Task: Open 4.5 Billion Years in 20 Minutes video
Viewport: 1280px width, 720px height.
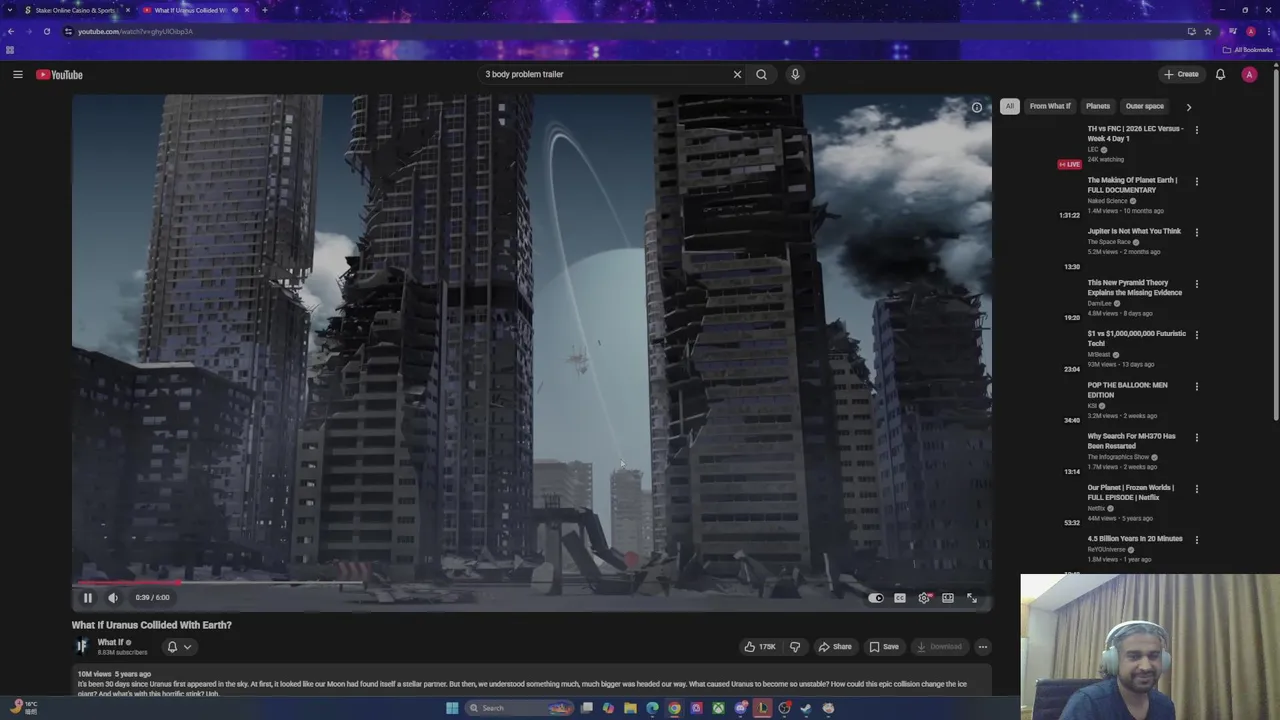Action: click(1135, 539)
